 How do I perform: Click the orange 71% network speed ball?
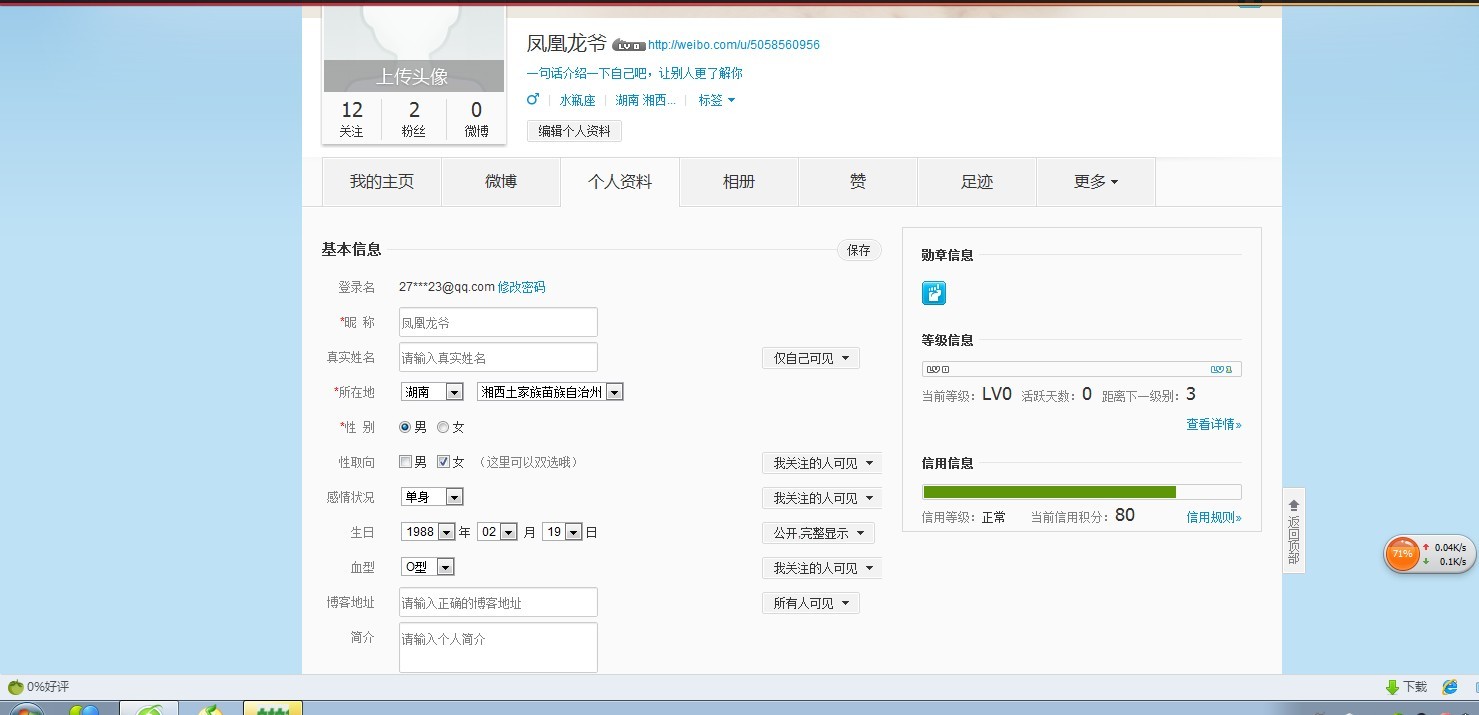coord(1402,554)
